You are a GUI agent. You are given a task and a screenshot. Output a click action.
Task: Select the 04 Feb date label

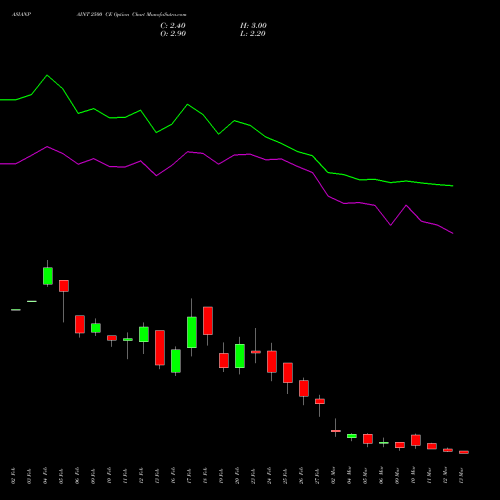[45, 476]
